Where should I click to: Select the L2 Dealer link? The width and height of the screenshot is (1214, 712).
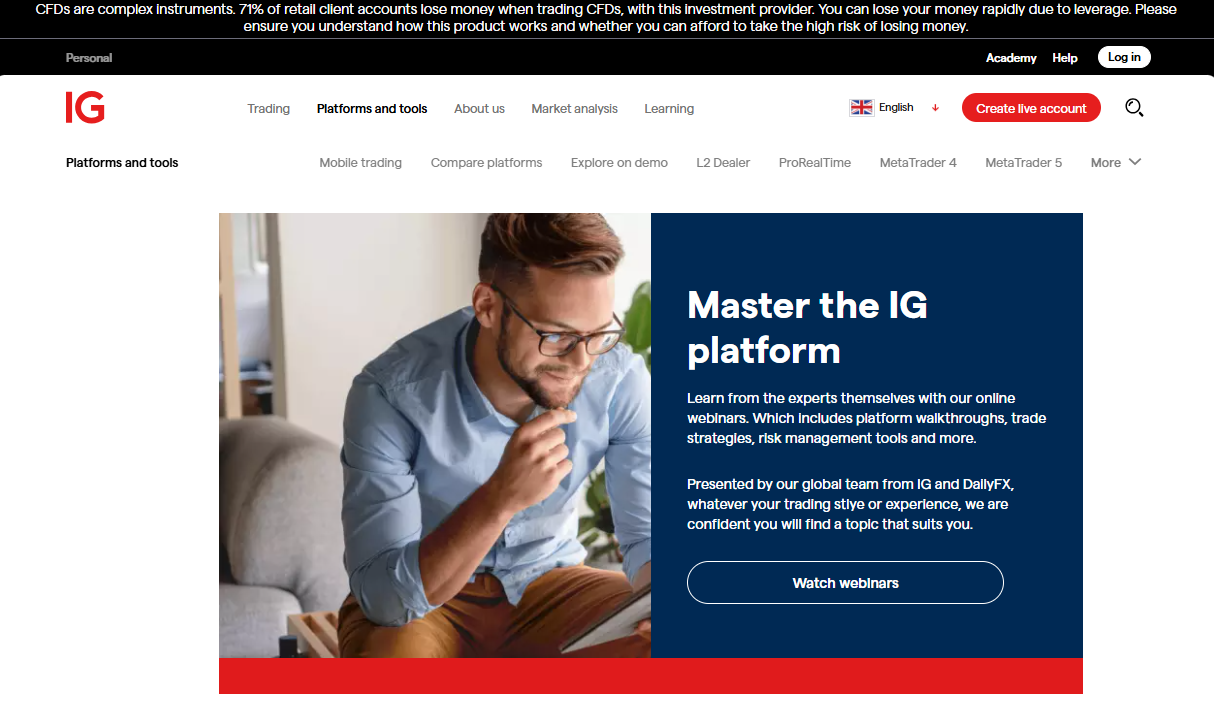click(723, 162)
